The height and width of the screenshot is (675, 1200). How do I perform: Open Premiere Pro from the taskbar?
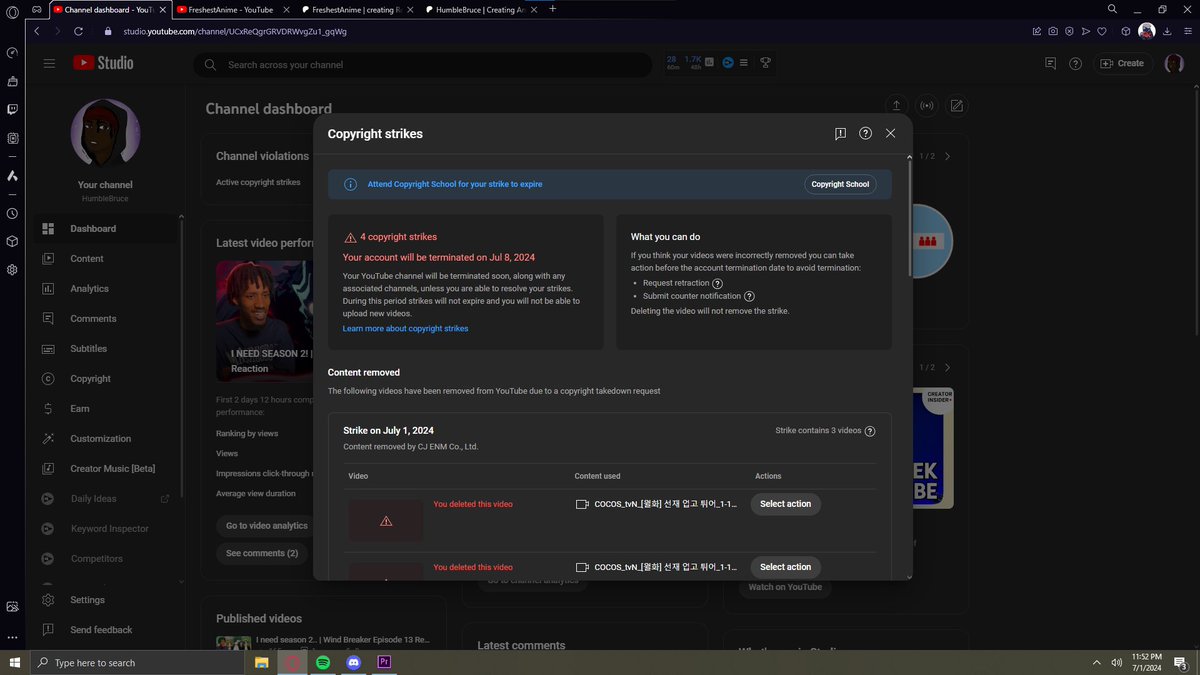point(384,662)
